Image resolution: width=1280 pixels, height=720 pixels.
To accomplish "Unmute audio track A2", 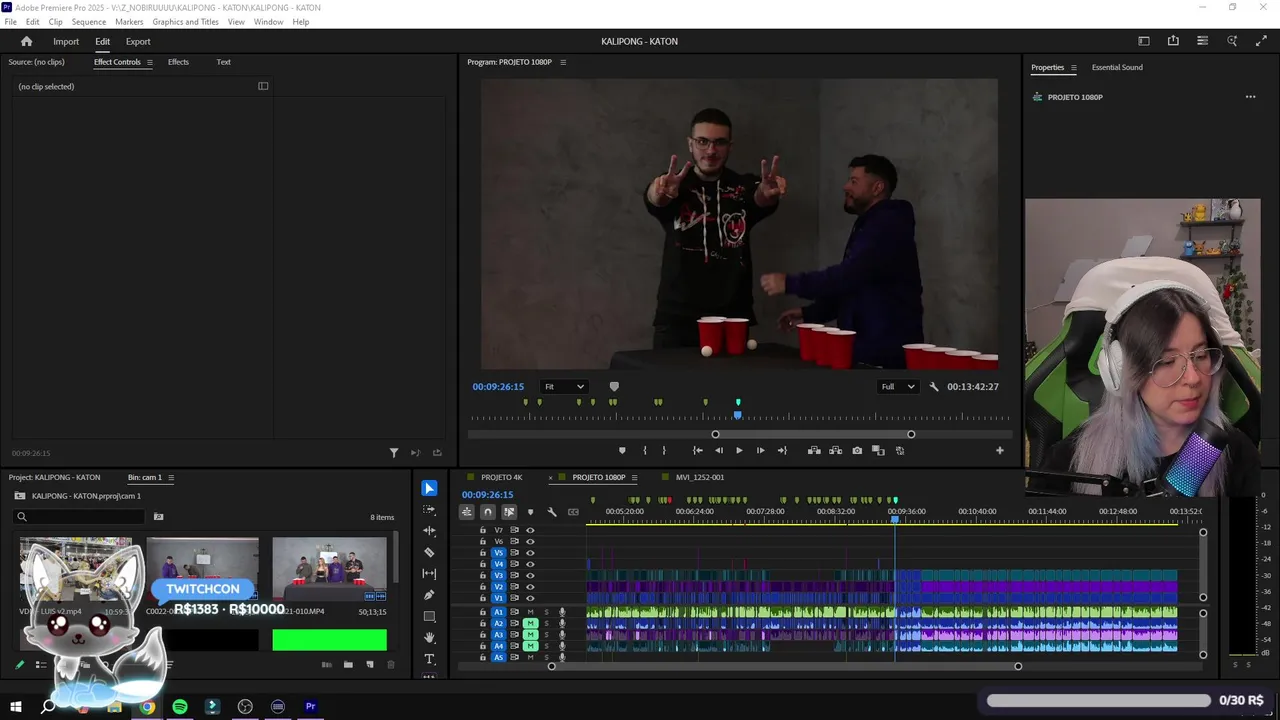I will (531, 623).
